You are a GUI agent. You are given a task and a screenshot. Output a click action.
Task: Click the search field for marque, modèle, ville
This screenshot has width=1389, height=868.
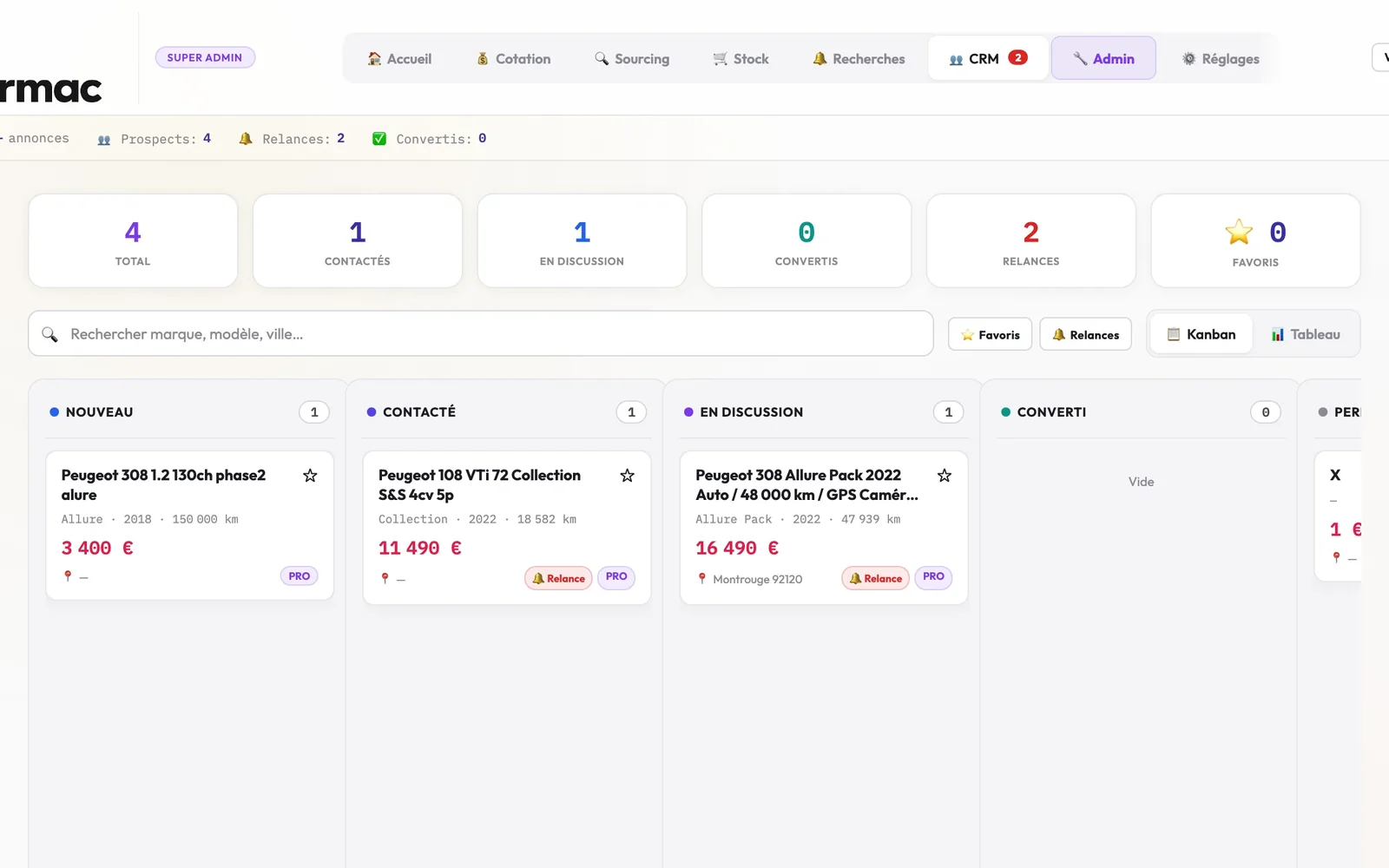pyautogui.click(x=481, y=333)
